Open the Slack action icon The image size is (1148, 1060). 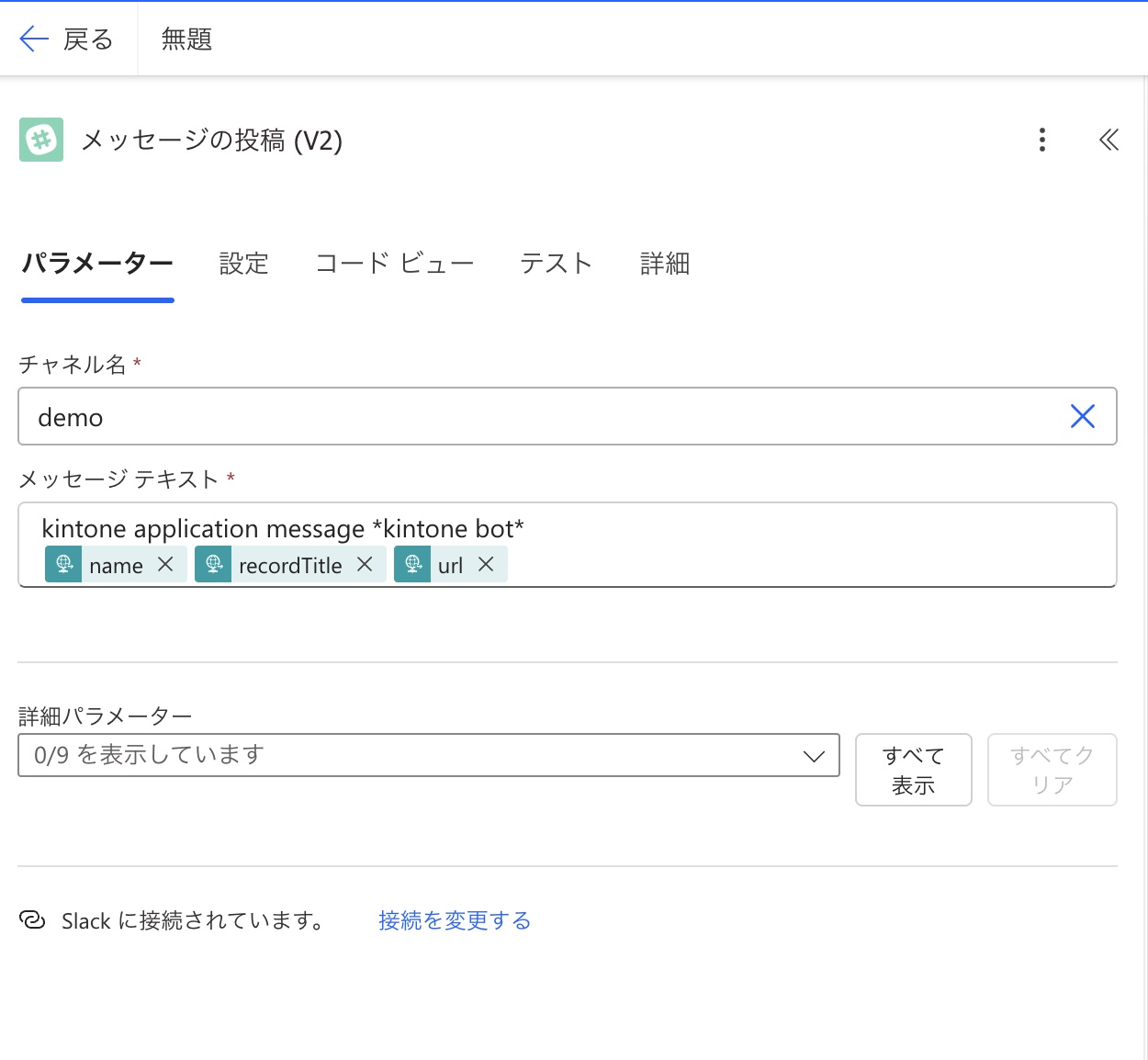[x=41, y=140]
